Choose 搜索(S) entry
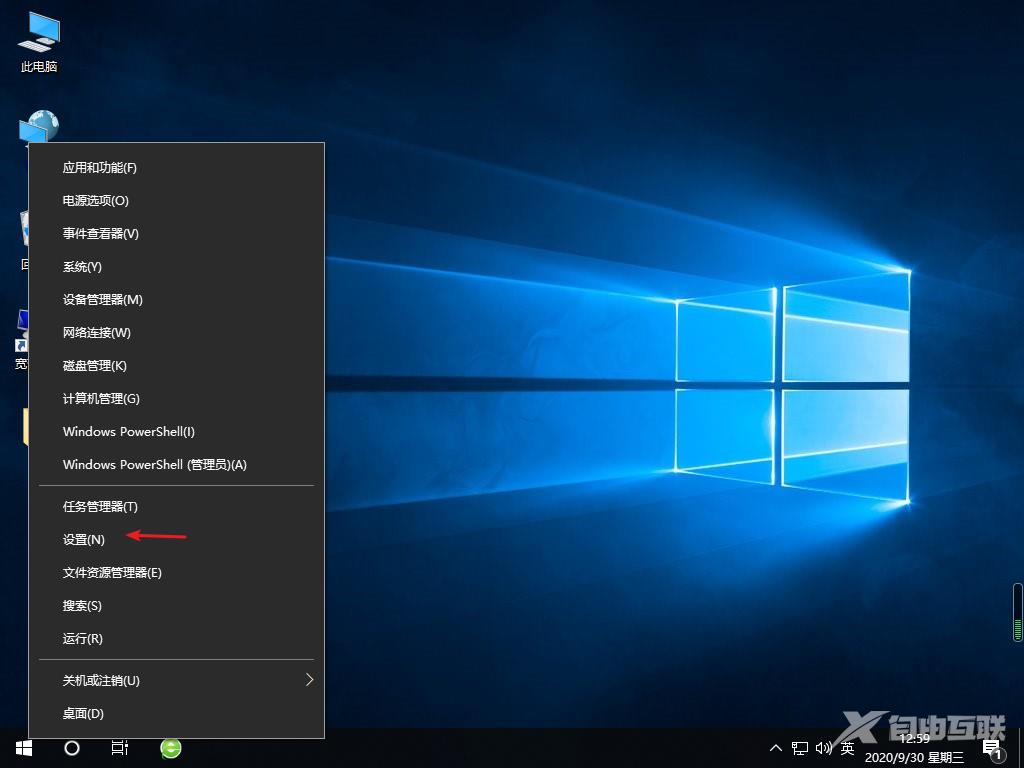This screenshot has height=768, width=1024. (x=176, y=605)
